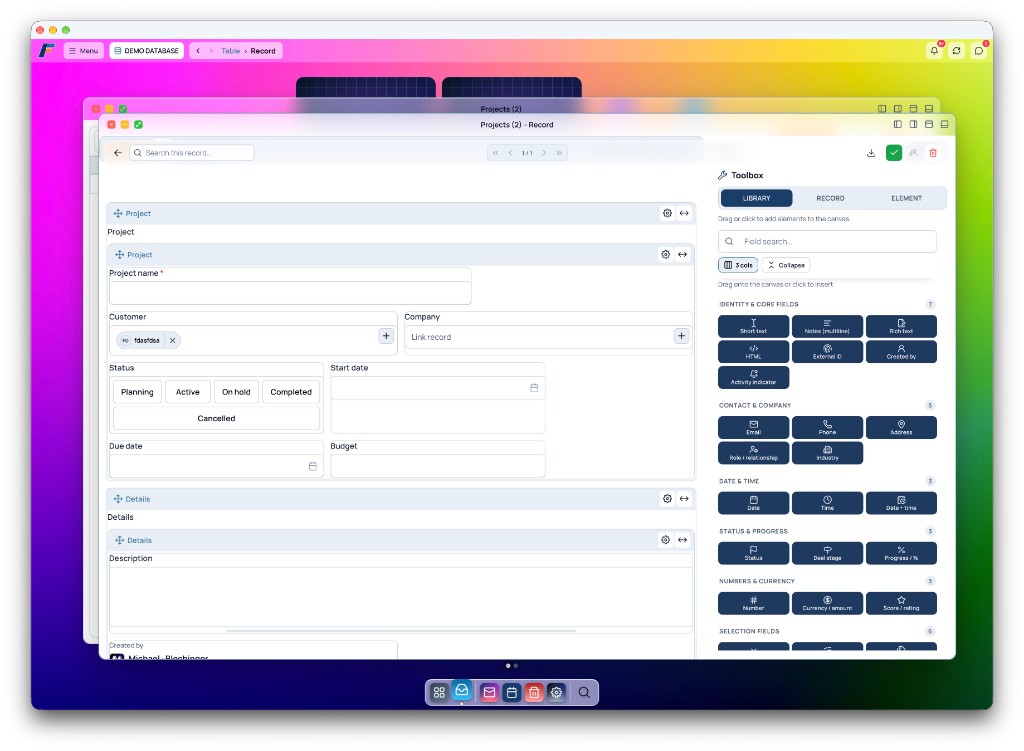This screenshot has width=1024, height=751.
Task: Open the Menu button in top bar
Action: [x=84, y=50]
